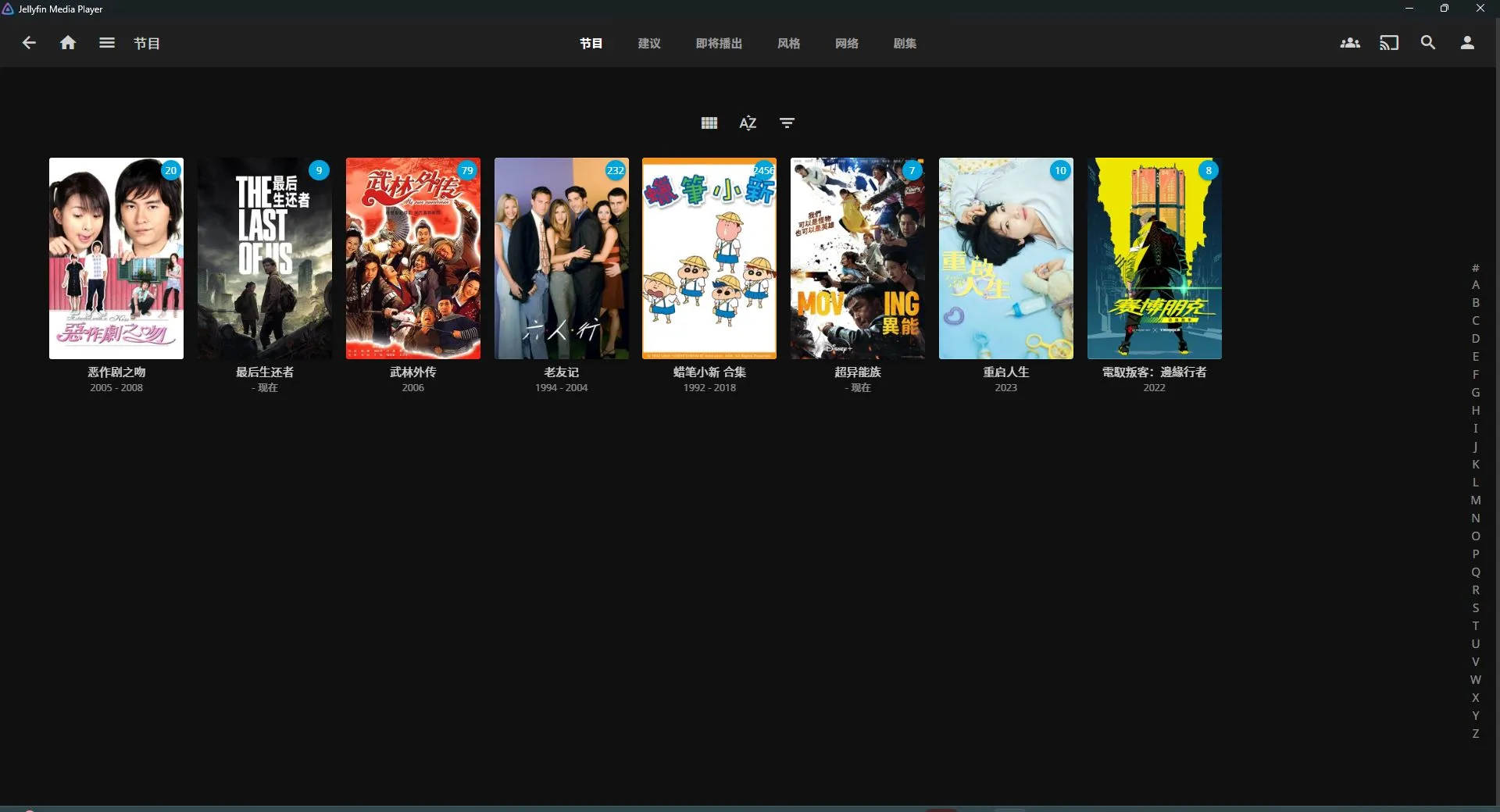Switch to the 剧集 tab
Viewport: 1500px width, 812px height.
pyautogui.click(x=905, y=44)
